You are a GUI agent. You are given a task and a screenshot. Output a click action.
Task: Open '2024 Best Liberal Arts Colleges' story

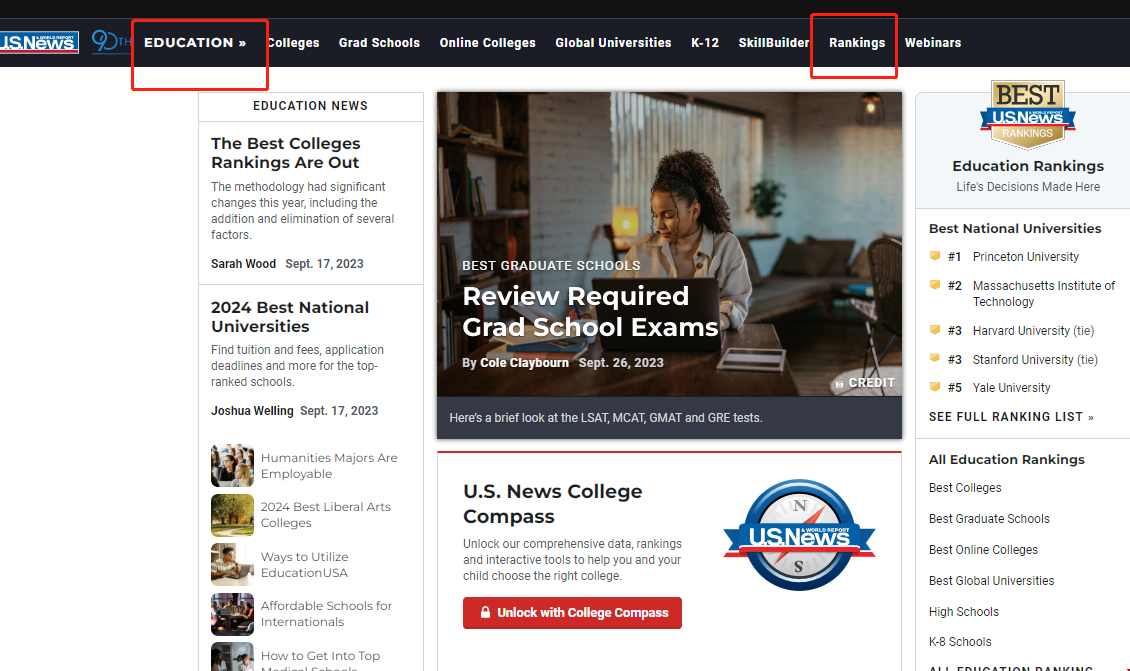click(326, 515)
